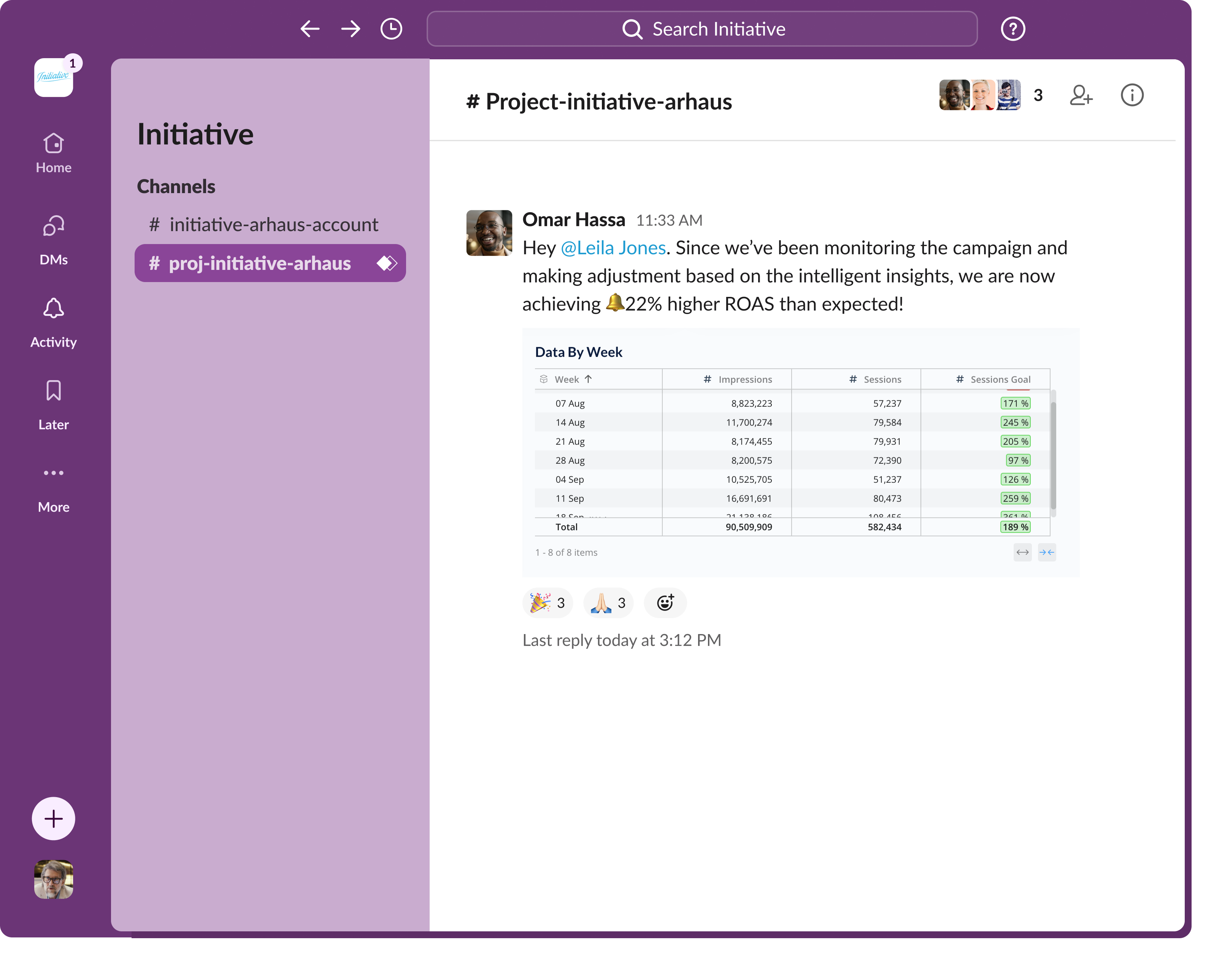Add a reaction with the emoji picker icon

(x=664, y=603)
